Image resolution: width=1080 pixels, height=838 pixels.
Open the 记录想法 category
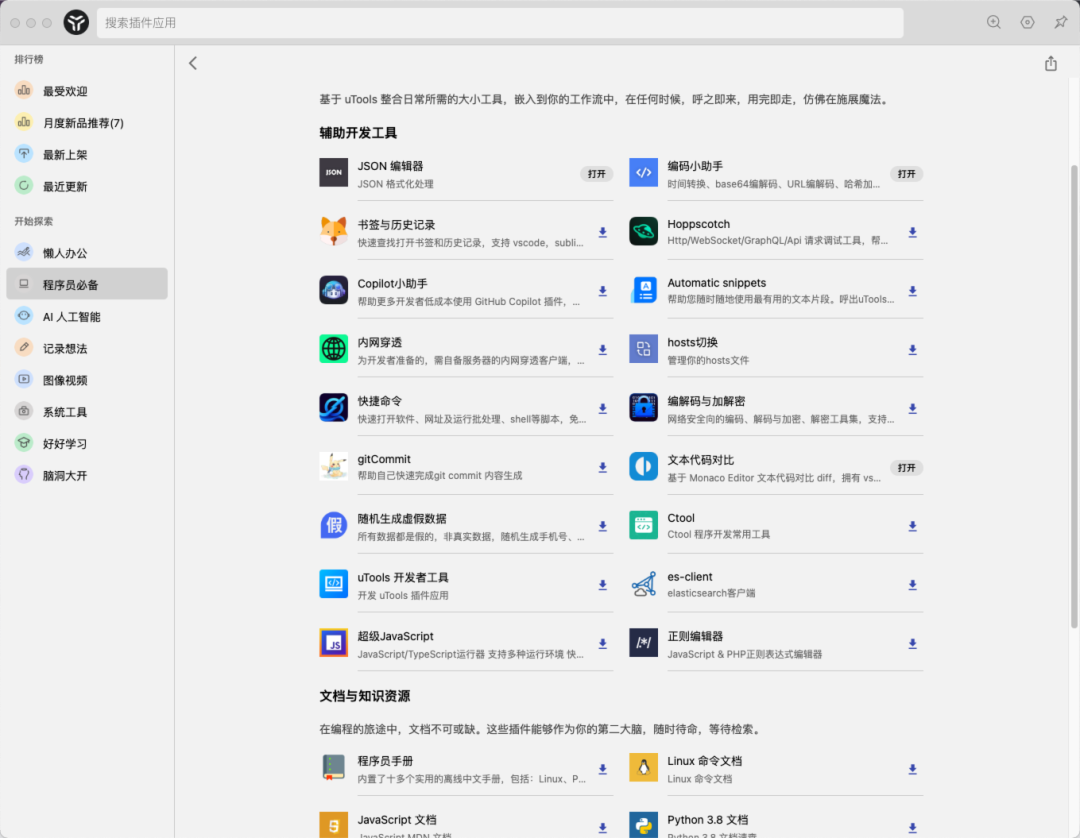[x=87, y=348]
